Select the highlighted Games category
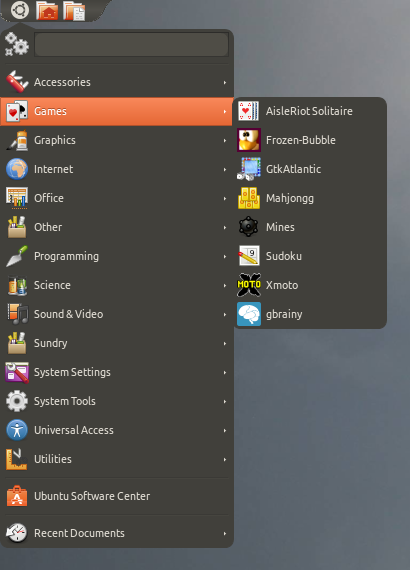The width and height of the screenshot is (410, 570). (x=116, y=111)
